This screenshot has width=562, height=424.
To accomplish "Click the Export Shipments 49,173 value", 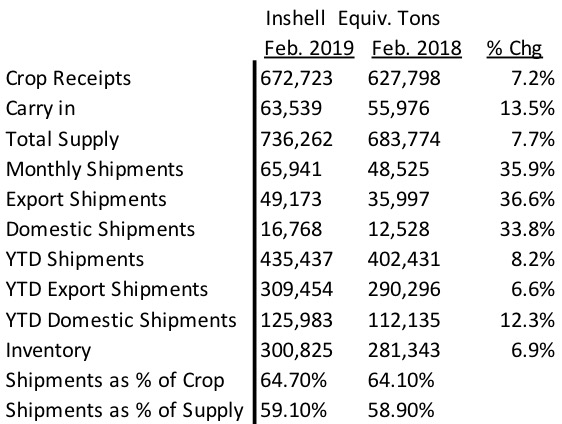I will tap(291, 200).
